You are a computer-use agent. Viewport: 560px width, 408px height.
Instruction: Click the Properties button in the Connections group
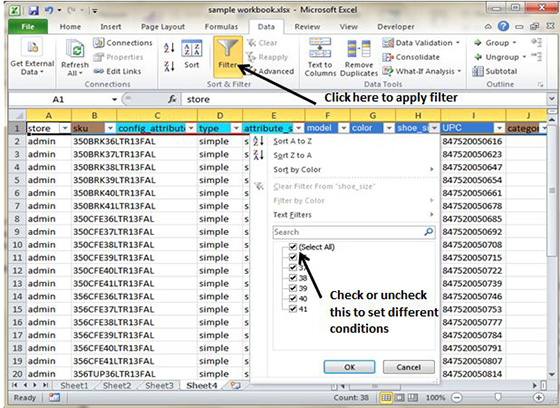tap(118, 57)
